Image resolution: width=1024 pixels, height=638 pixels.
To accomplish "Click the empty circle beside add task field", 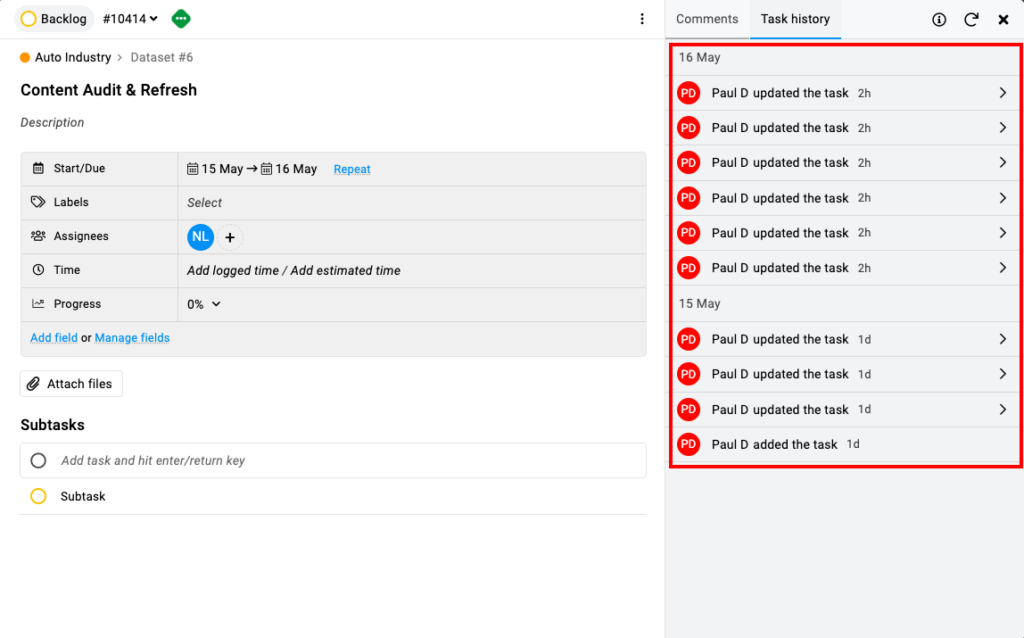I will [38, 461].
